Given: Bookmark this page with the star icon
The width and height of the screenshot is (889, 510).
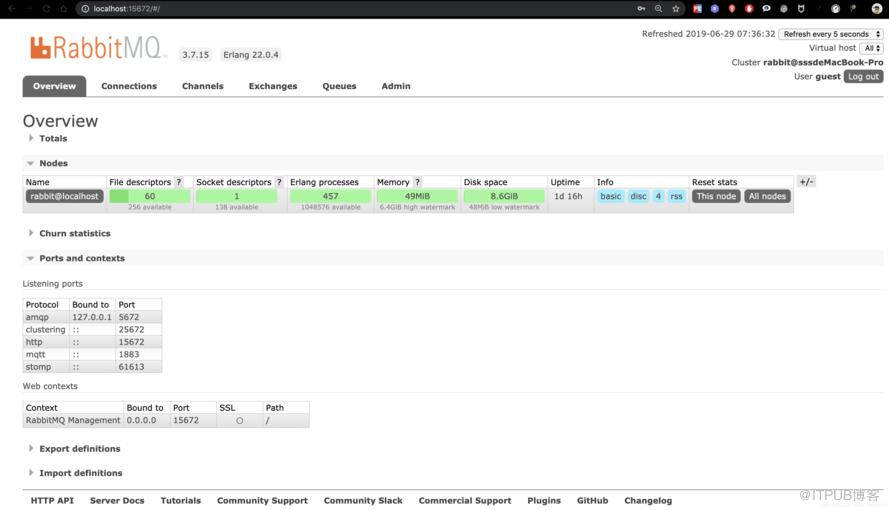Looking at the screenshot, I should click(x=676, y=8).
